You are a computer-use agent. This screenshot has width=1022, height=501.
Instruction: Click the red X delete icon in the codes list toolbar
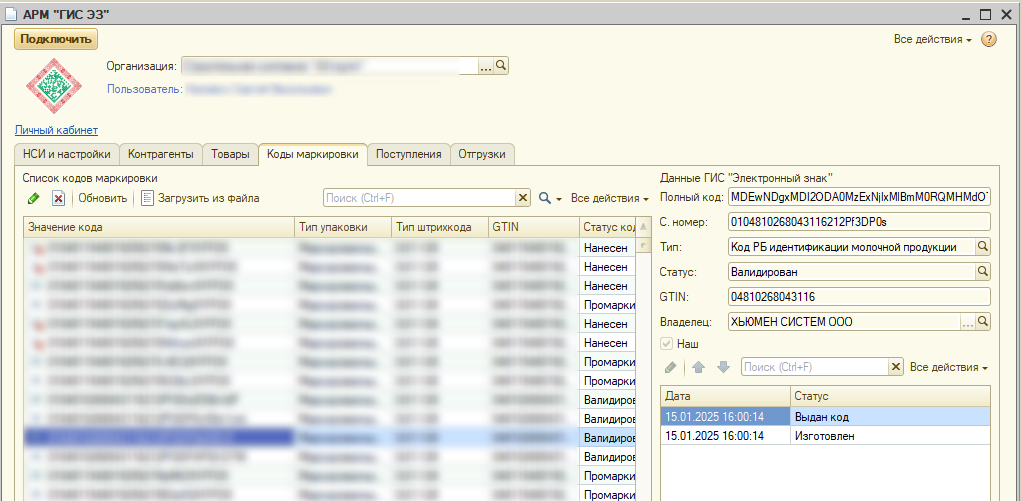click(58, 198)
